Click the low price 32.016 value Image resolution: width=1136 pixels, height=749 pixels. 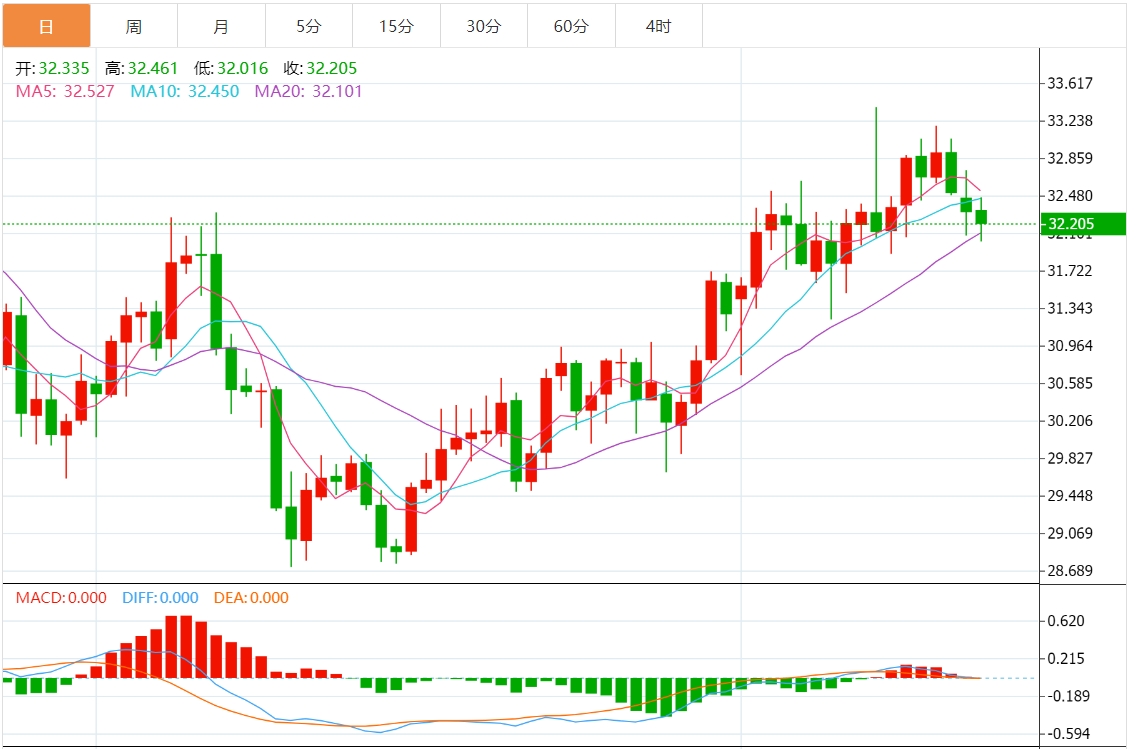243,68
